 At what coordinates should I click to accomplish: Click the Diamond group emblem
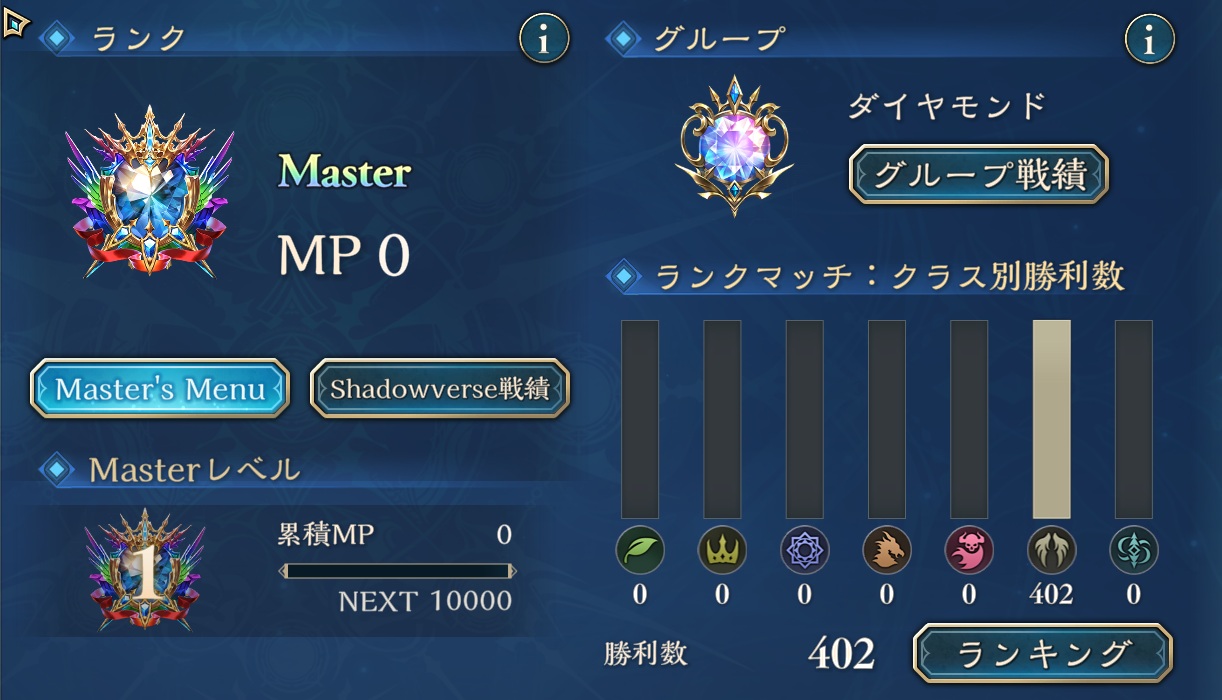tap(735, 146)
